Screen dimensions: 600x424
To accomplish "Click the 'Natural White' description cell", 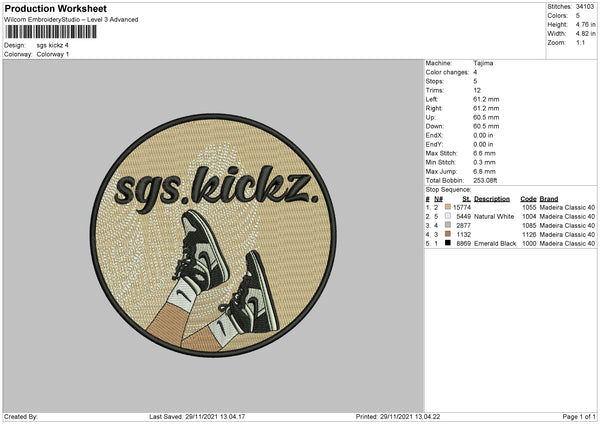I will click(494, 217).
